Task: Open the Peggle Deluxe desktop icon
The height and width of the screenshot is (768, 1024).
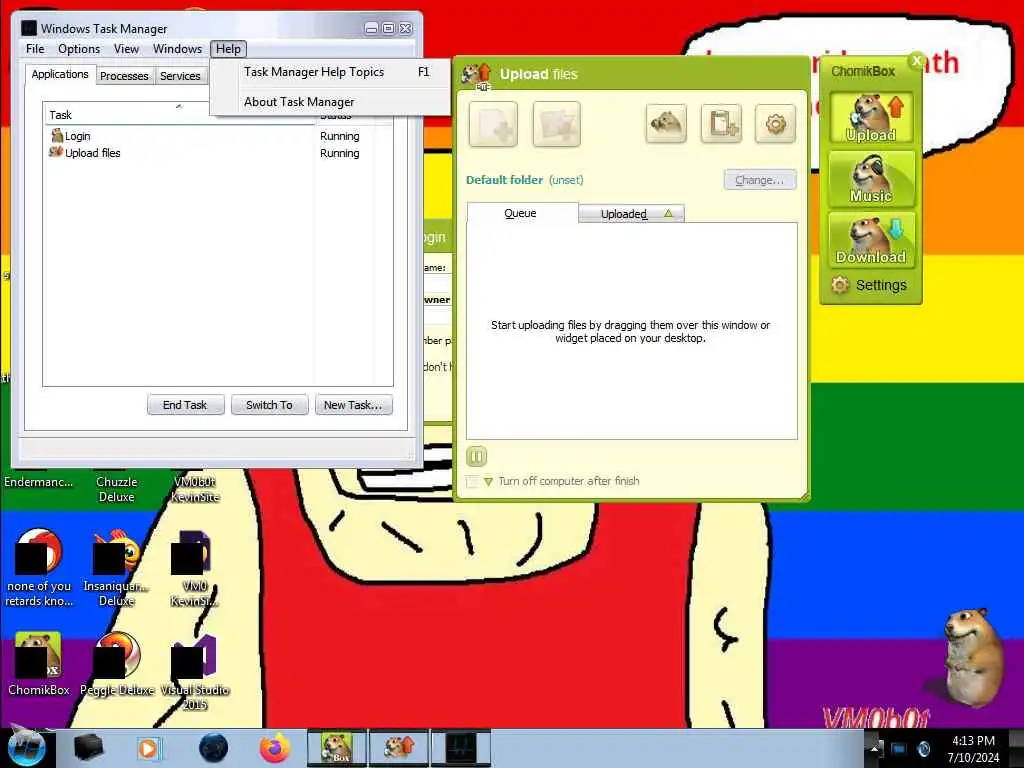Action: coord(117,665)
